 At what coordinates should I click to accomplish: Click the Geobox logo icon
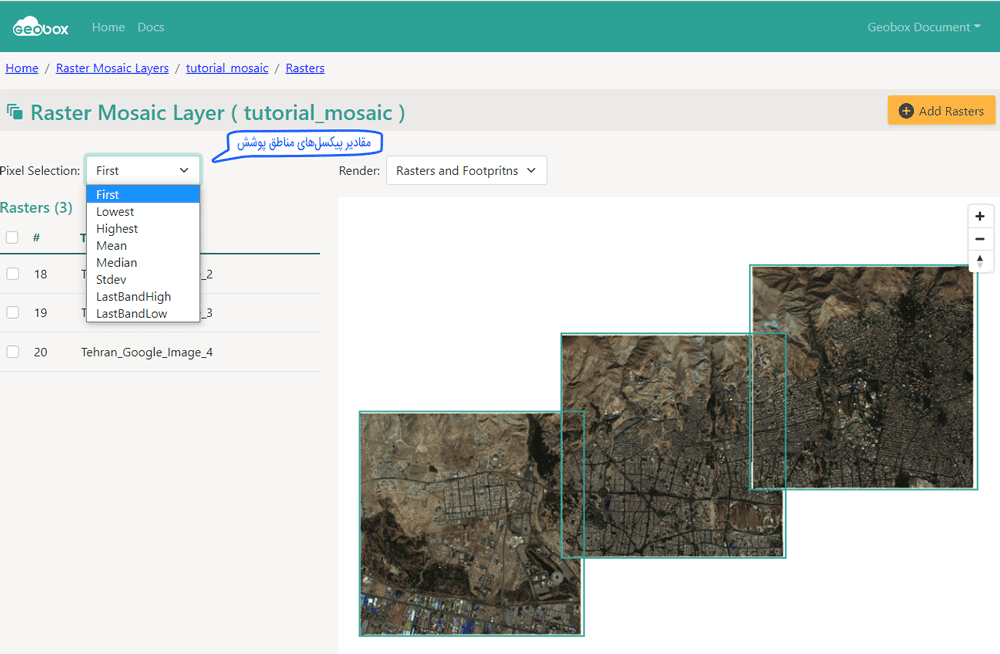(x=40, y=27)
